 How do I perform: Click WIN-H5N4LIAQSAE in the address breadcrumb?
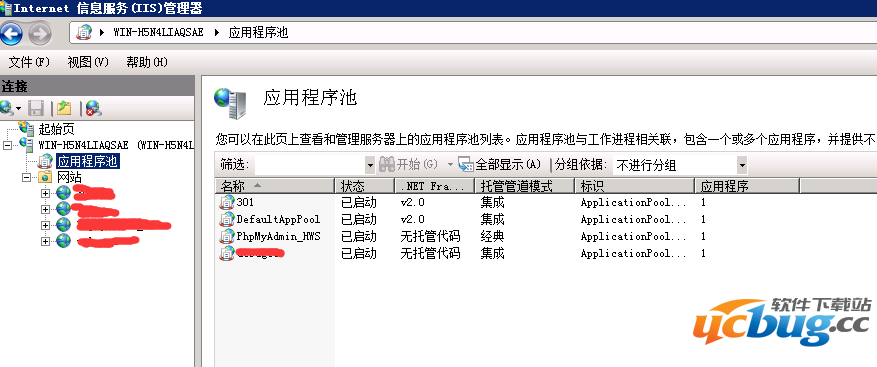coord(158,32)
